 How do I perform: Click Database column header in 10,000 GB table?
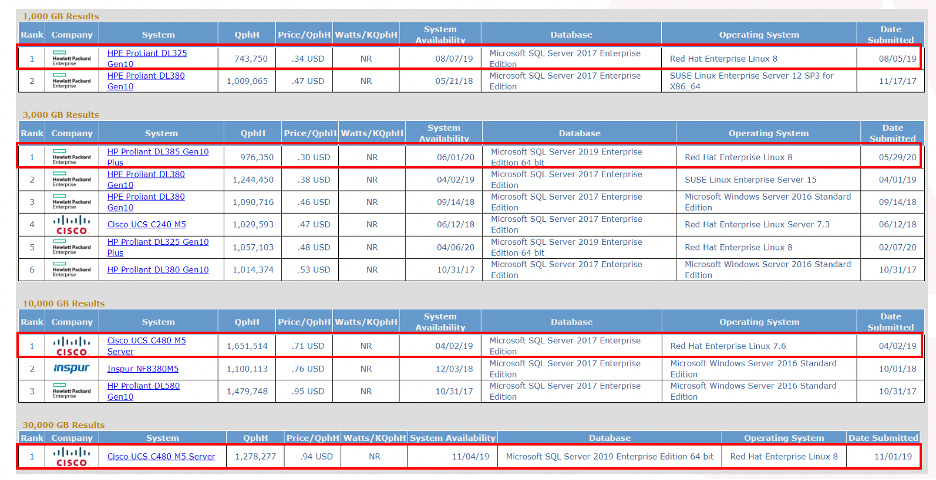pyautogui.click(x=571, y=322)
